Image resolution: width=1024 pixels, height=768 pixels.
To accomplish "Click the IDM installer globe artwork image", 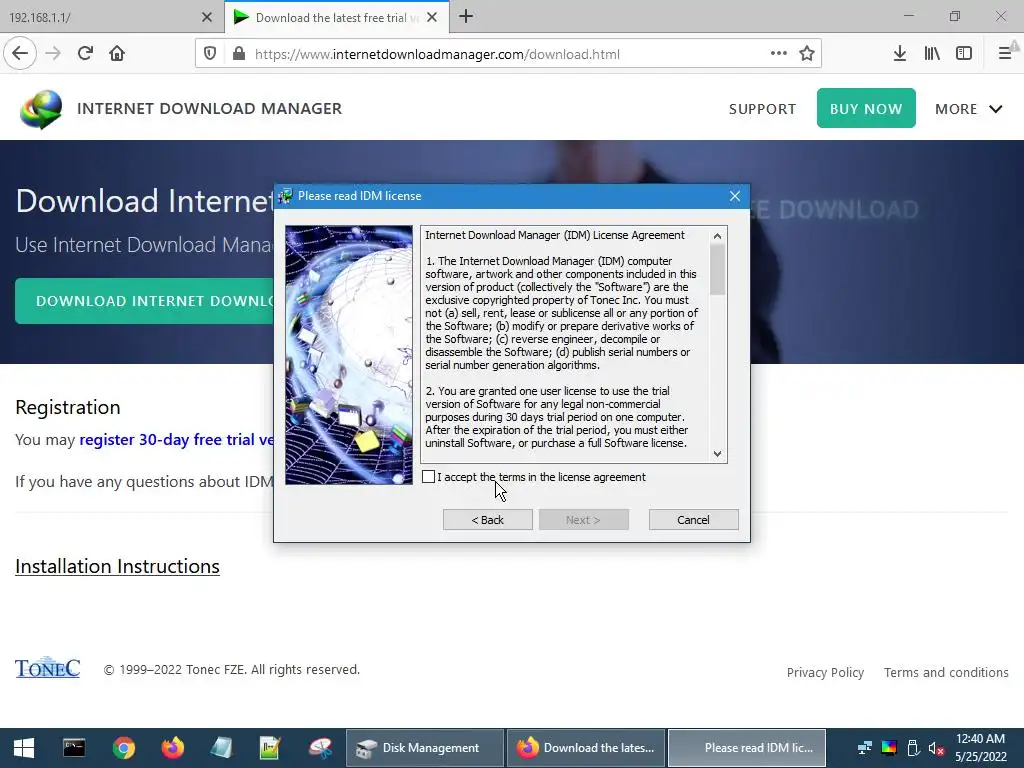I will tap(349, 355).
